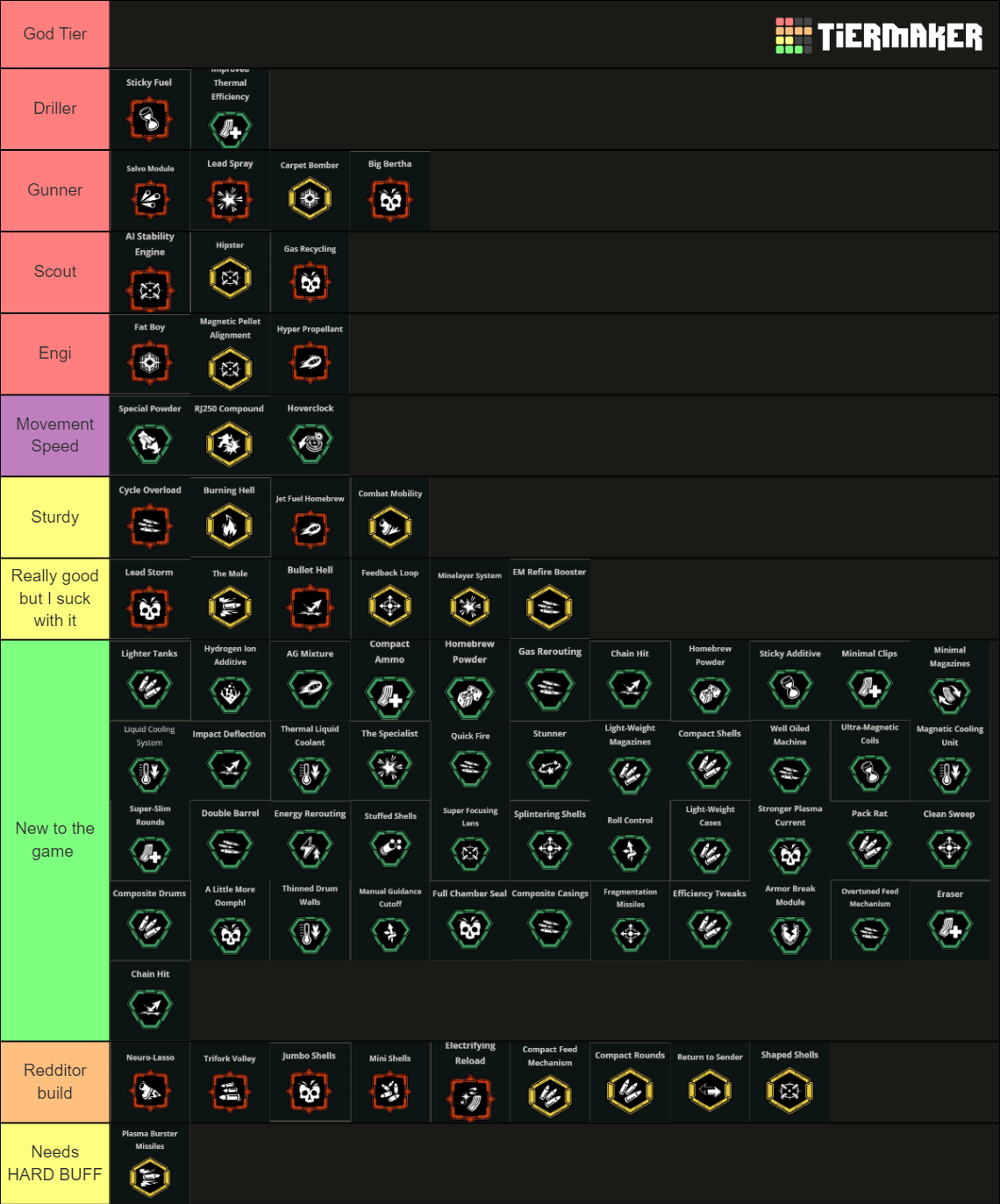Click the EM Refire Booster overclock icon
The width and height of the screenshot is (1000, 1204).
click(x=549, y=607)
